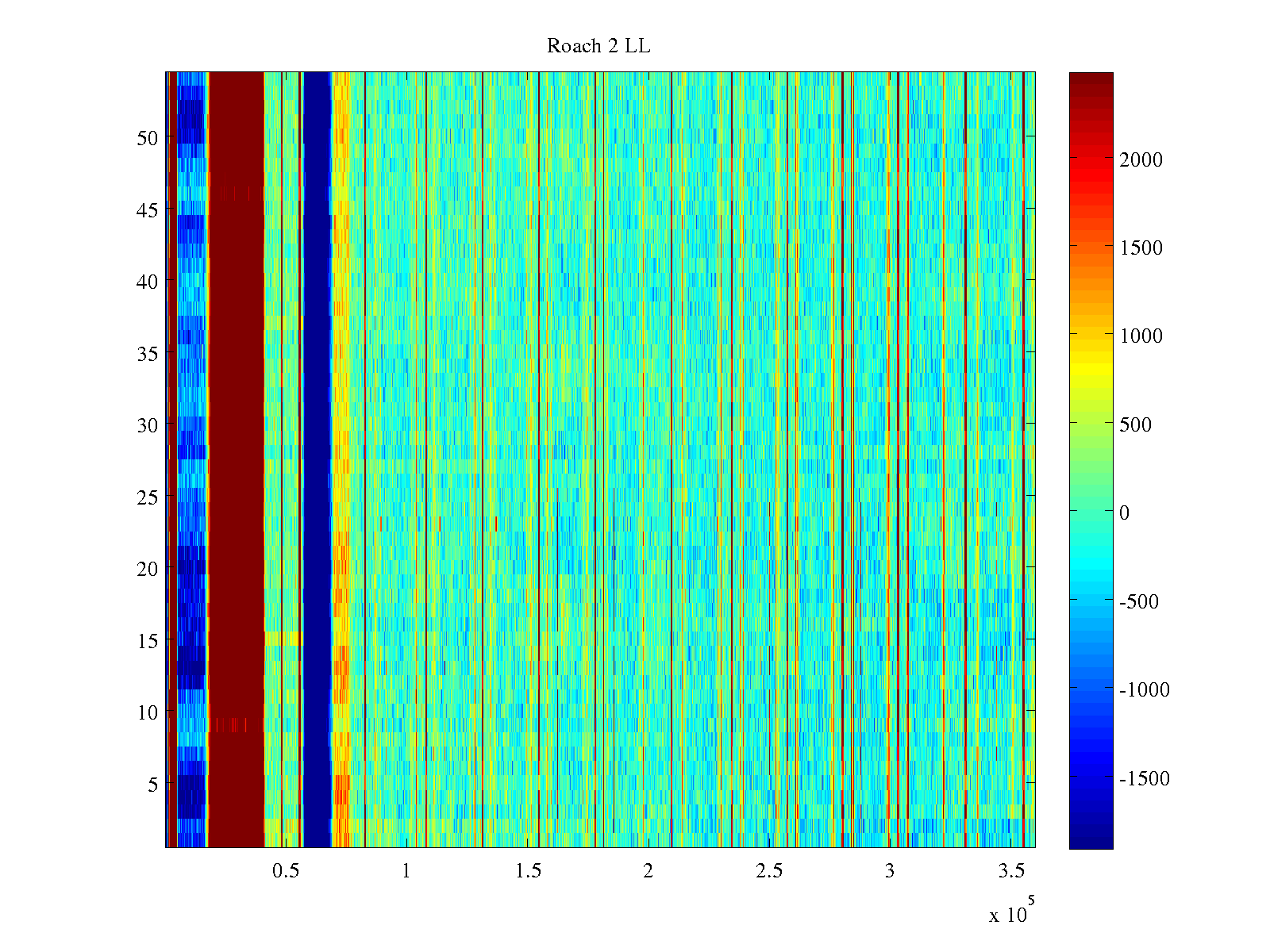
Task: Click the plot title 'Roach 2 LL'
Action: [x=598, y=46]
